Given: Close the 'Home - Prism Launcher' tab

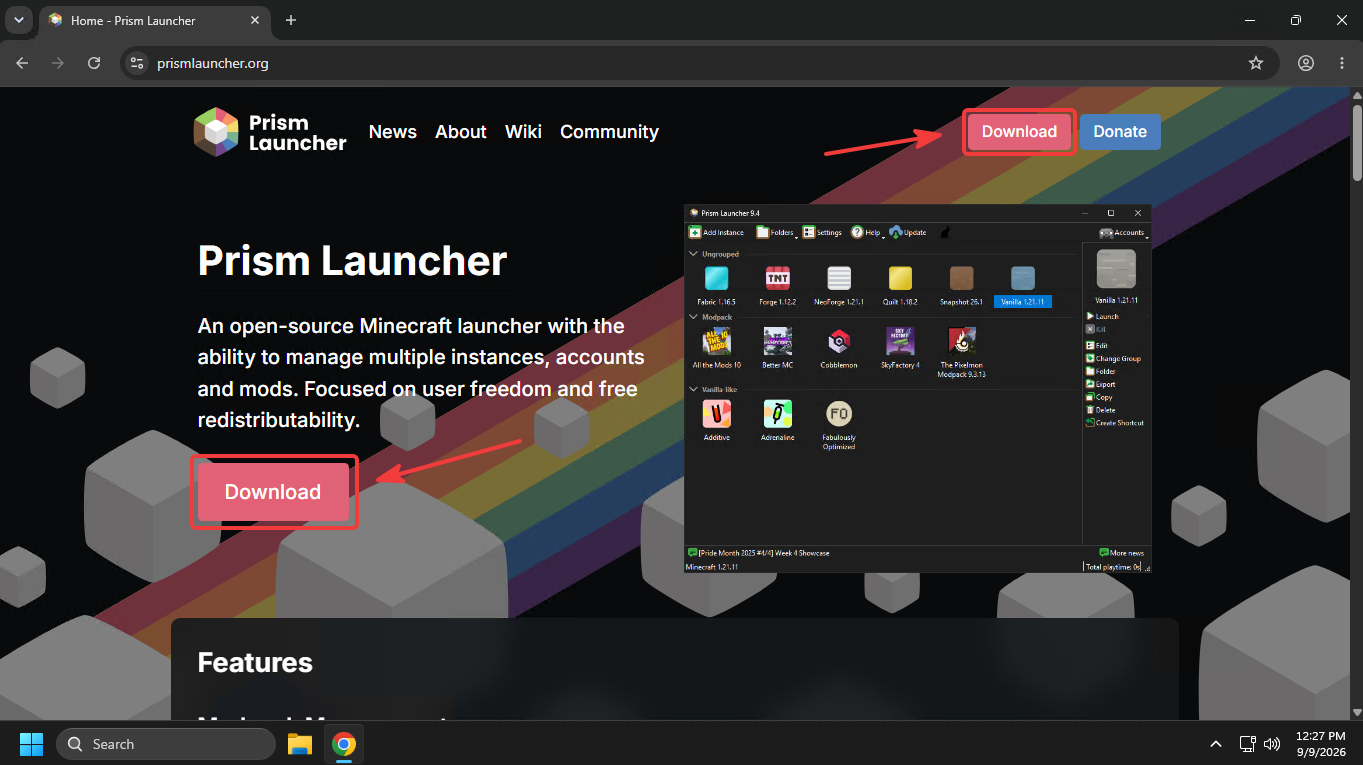Looking at the screenshot, I should click(x=253, y=20).
